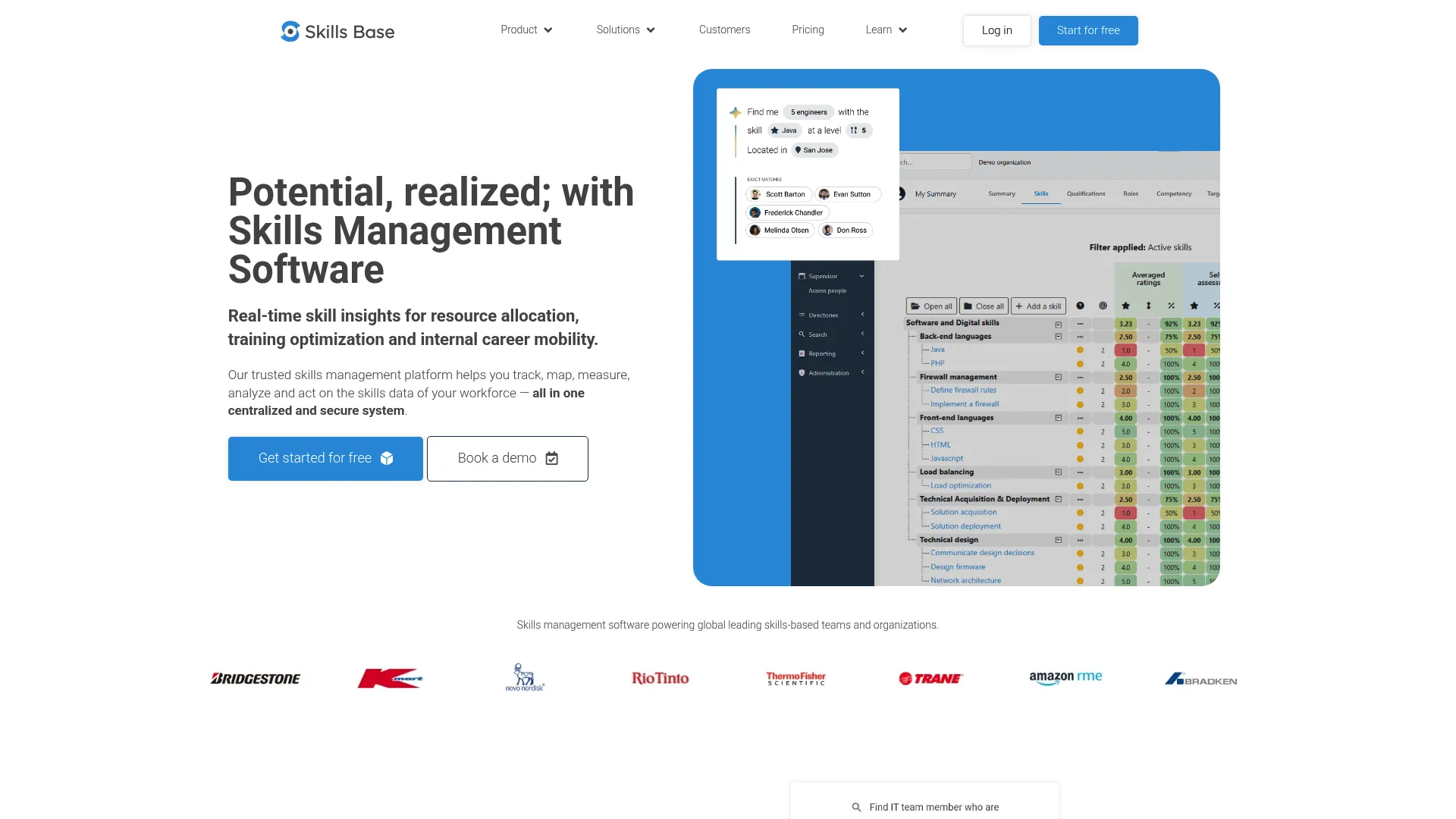Screen dimensions: 1456x819
Task: Open the Learn dropdown menu
Action: point(886,30)
